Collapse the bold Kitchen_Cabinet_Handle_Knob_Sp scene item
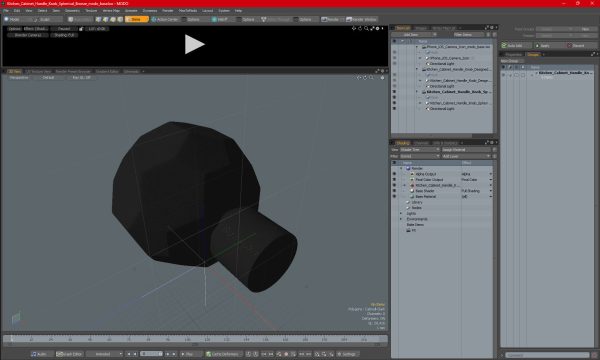Image resolution: width=600 pixels, height=360 pixels. click(417, 92)
